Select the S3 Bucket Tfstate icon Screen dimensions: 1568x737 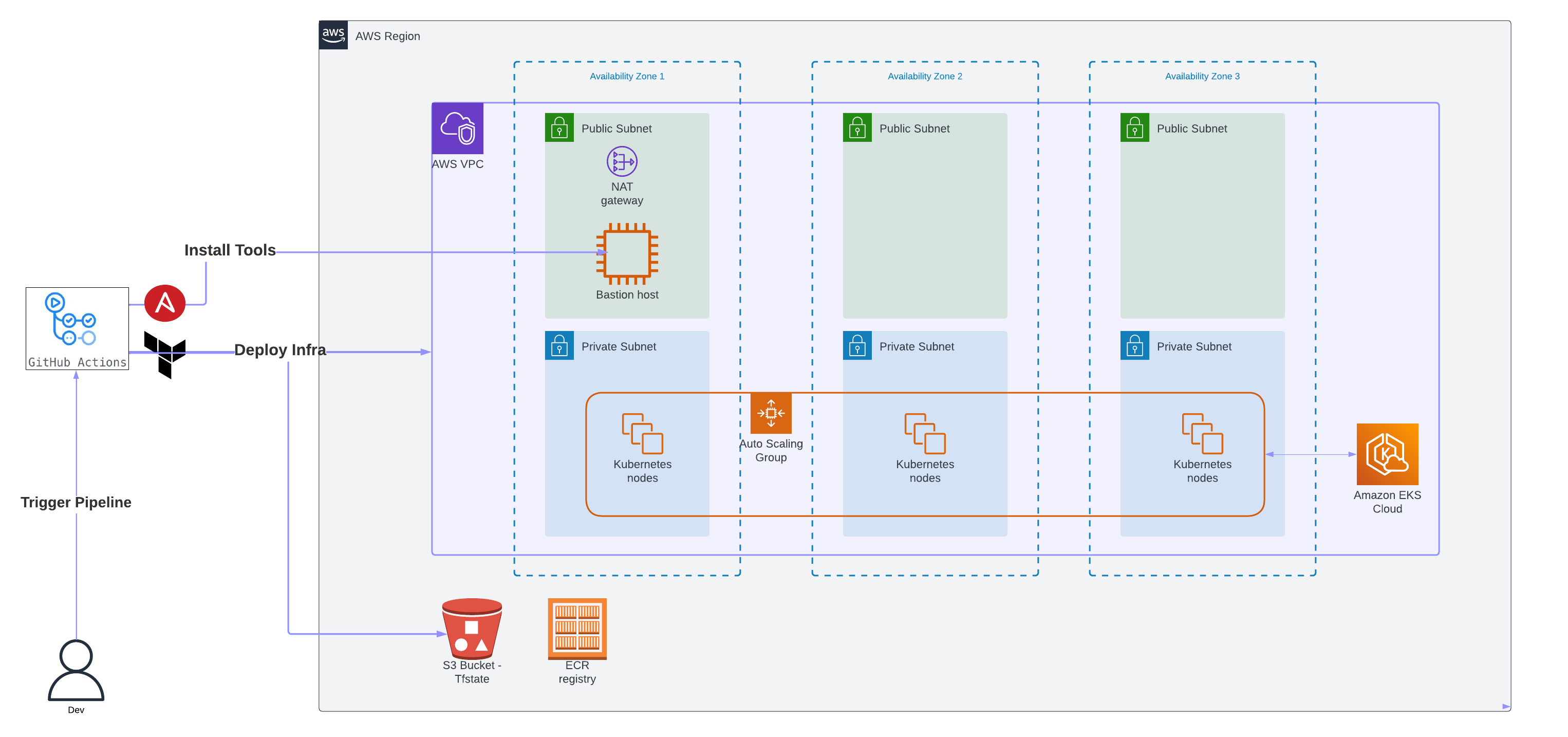[x=472, y=629]
